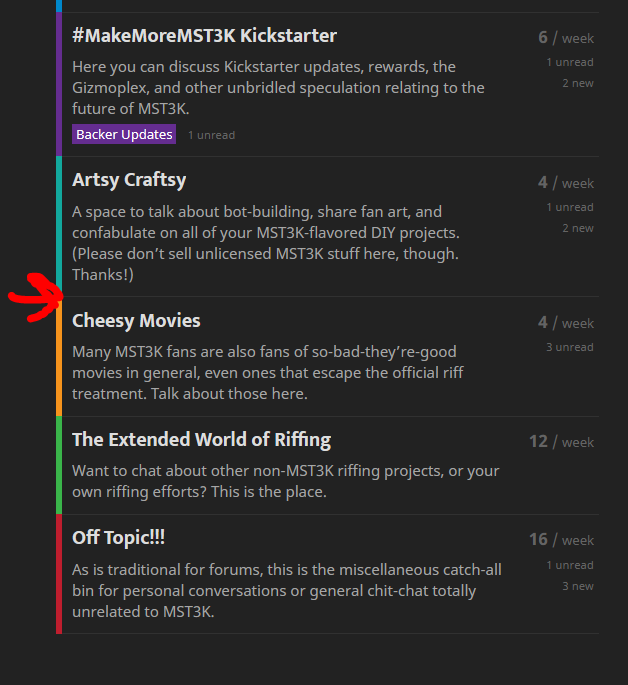Click '1 unread' in Artsy Craftsy row
The height and width of the screenshot is (685, 628).
[x=570, y=207]
